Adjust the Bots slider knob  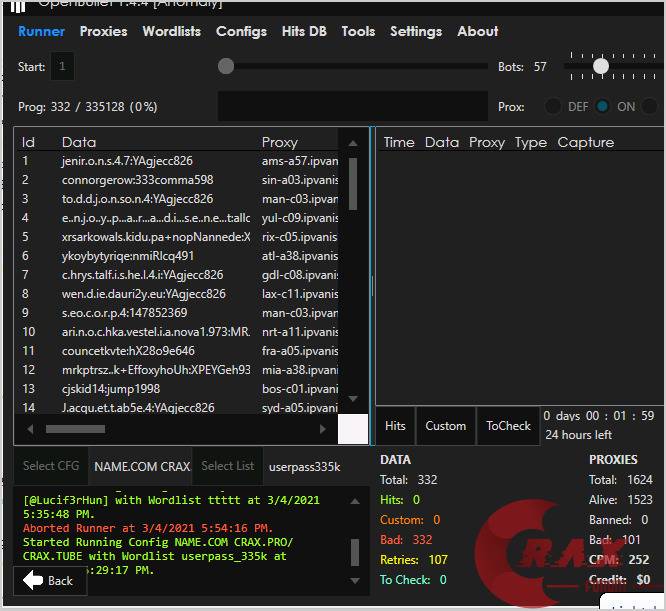pos(601,66)
